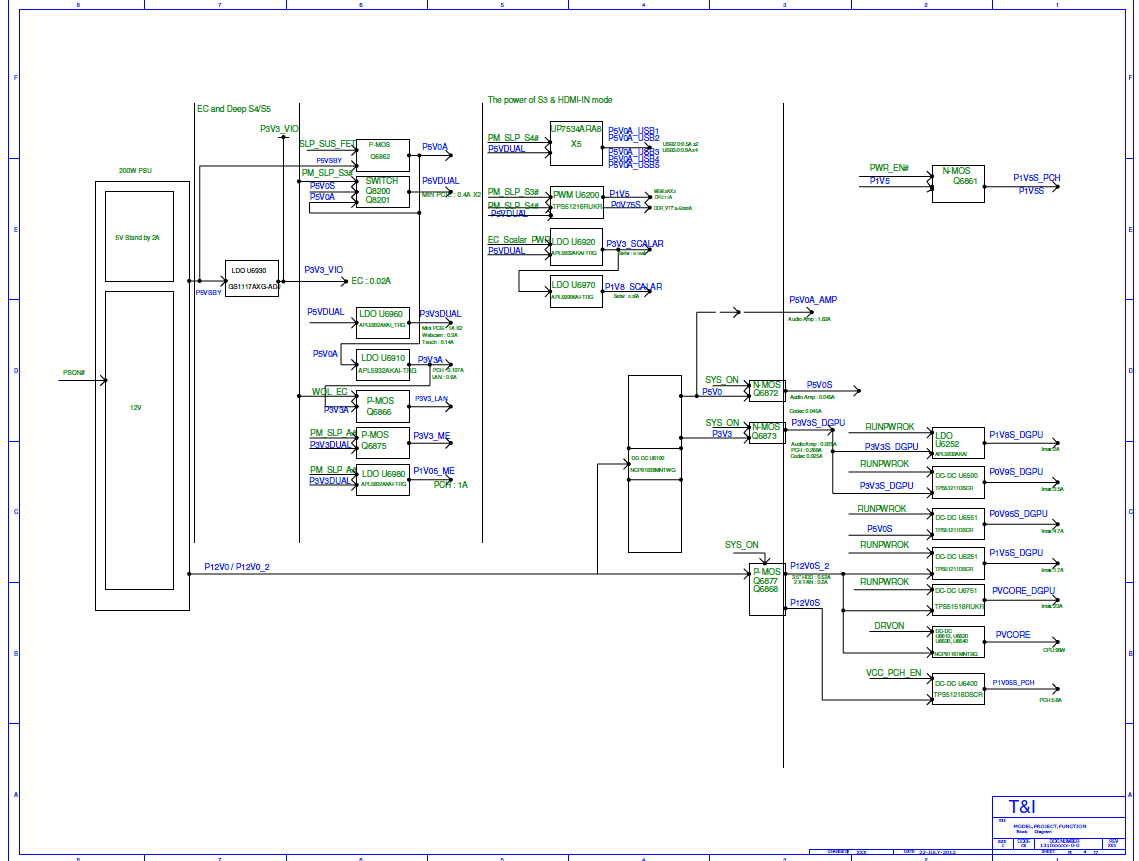Select the DC-DC U6251 block
The width and height of the screenshot is (1139, 861).
coord(959,562)
